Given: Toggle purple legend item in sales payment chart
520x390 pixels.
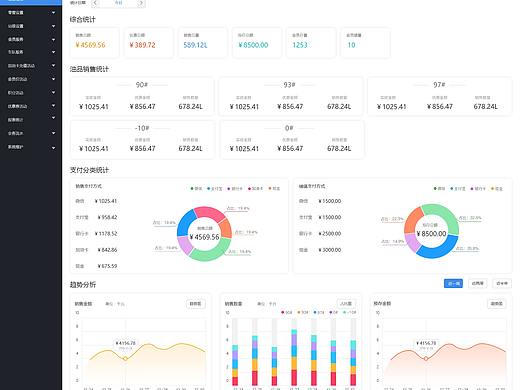Looking at the screenshot, I should (x=235, y=189).
